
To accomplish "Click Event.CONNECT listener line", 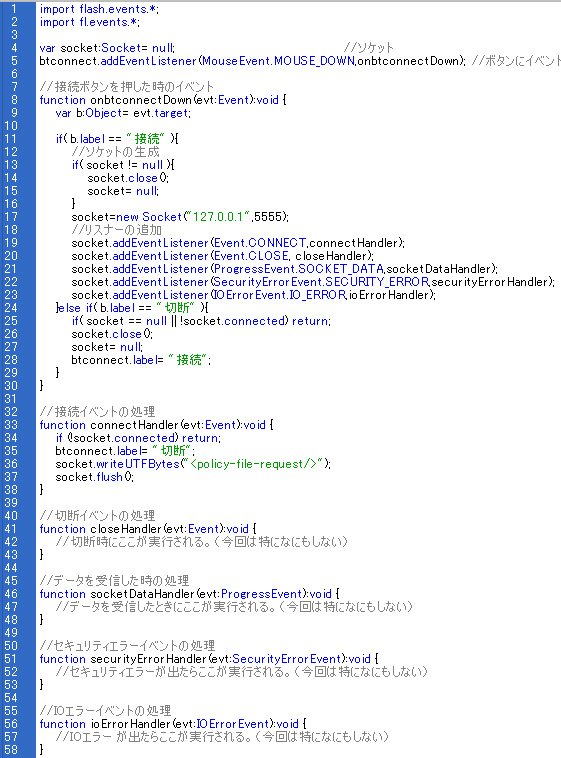I will click(x=238, y=243).
